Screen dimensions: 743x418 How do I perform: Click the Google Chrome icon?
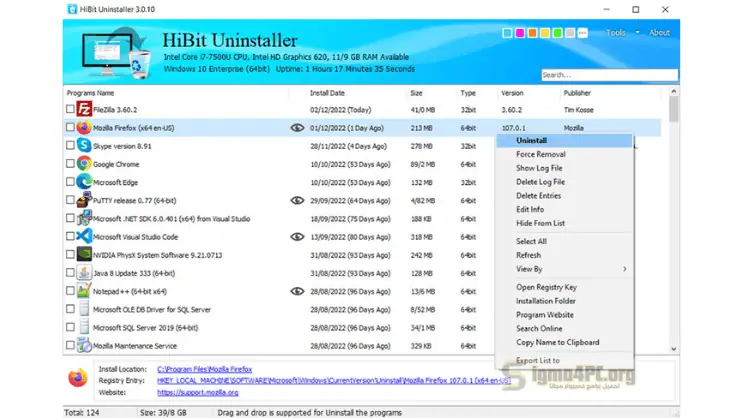tap(84, 164)
